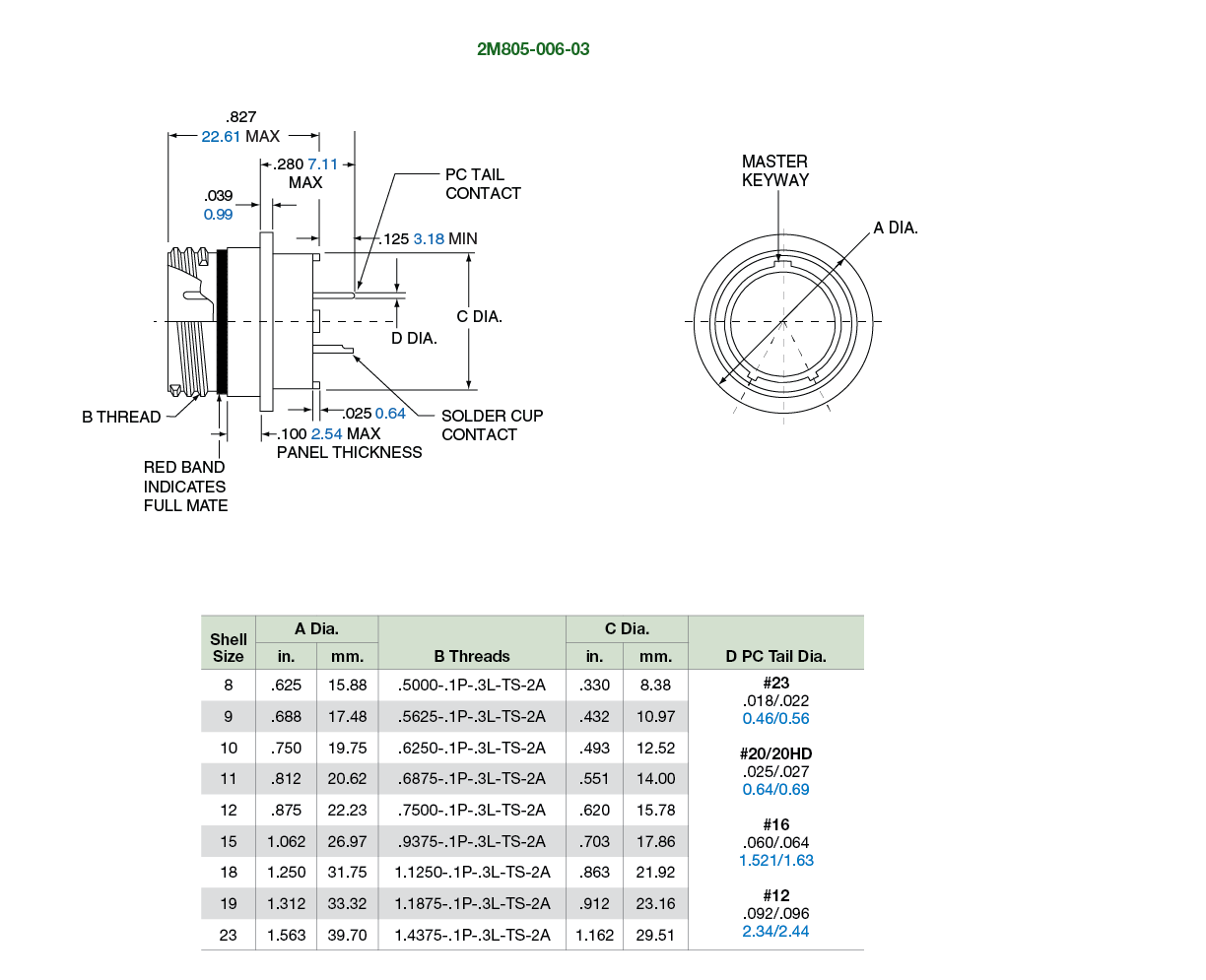1206x980 pixels.
Task: Click the 19.75 mm A Dia. cell
Action: pyautogui.click(x=347, y=748)
